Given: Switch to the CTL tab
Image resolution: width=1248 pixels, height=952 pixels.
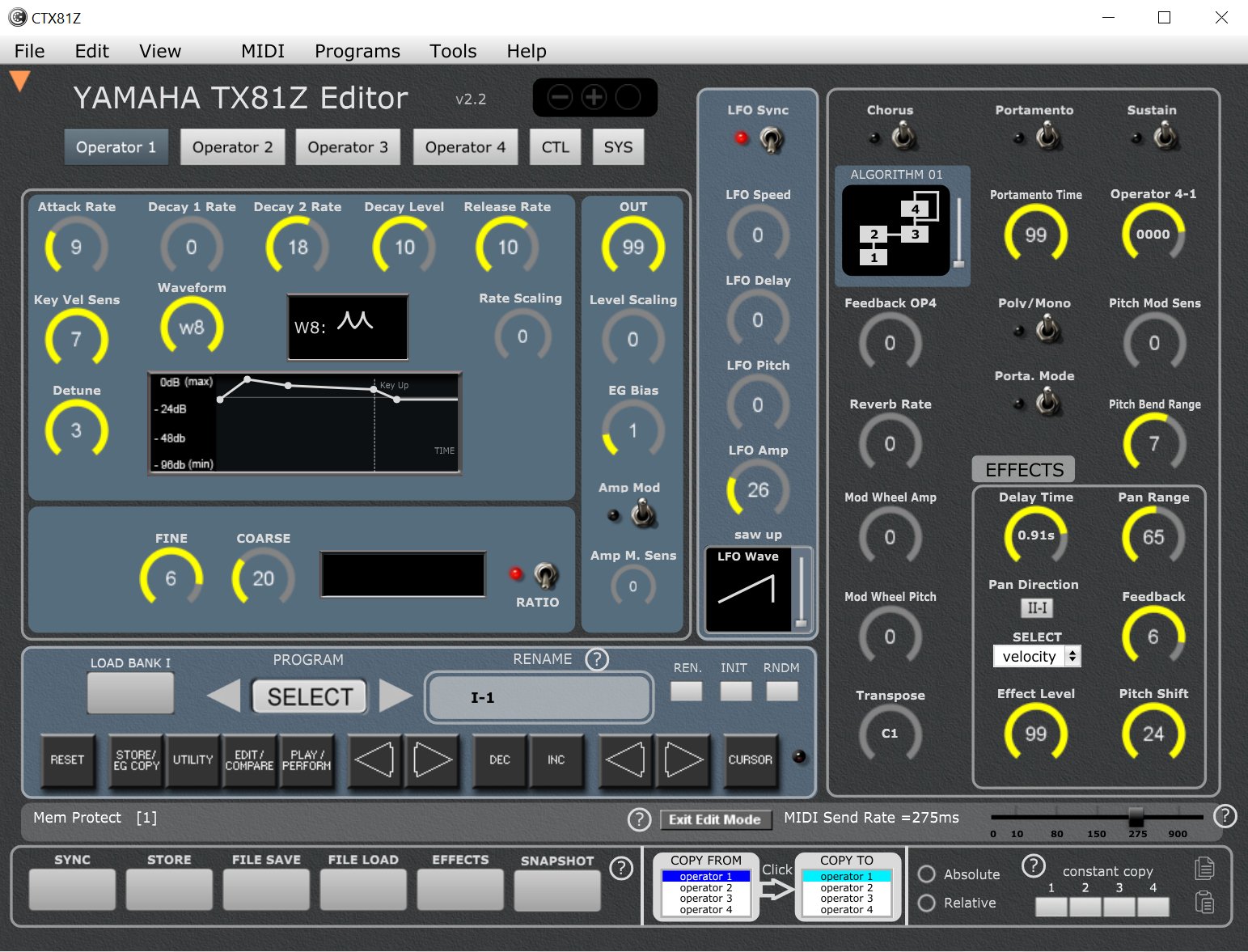Looking at the screenshot, I should 556,147.
